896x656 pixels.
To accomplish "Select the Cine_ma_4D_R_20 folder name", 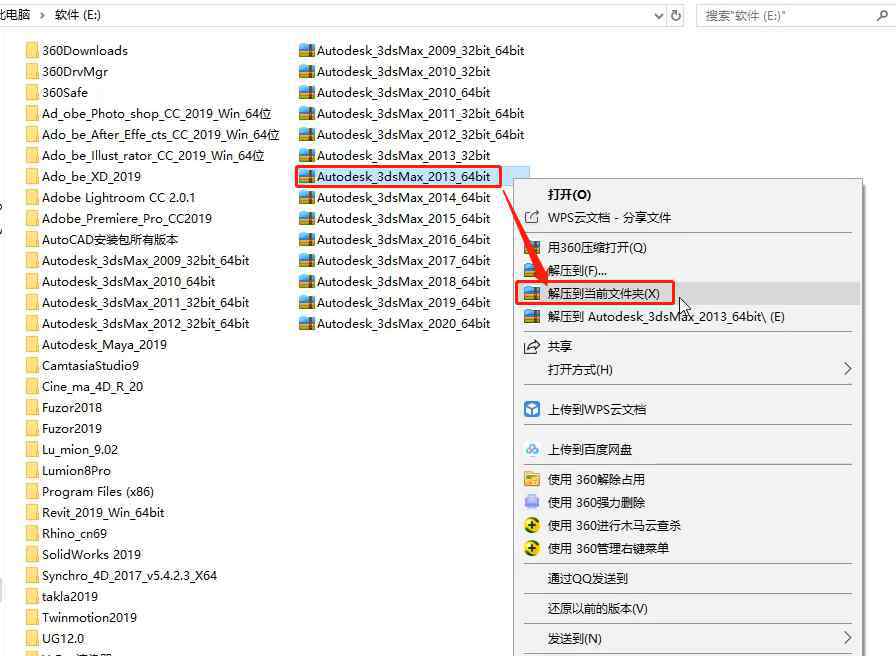I will (93, 387).
